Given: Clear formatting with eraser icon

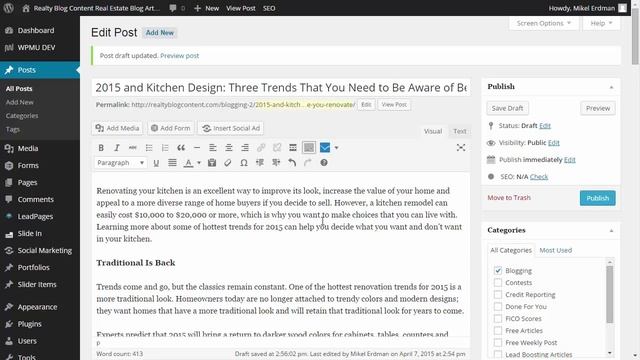Looking at the screenshot, I should (x=228, y=163).
